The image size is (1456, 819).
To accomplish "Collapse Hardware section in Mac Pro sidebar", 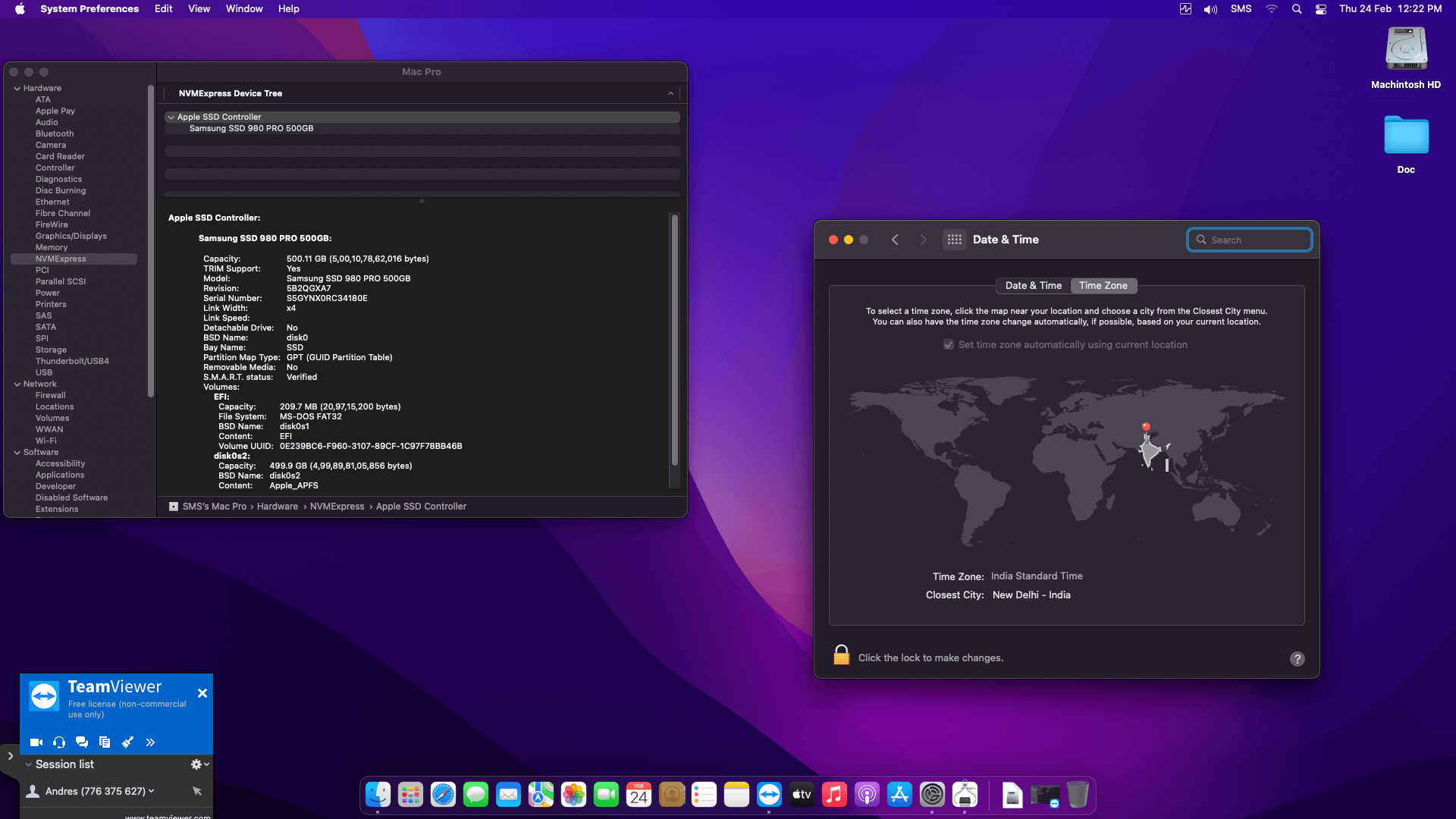I will click(x=17, y=89).
